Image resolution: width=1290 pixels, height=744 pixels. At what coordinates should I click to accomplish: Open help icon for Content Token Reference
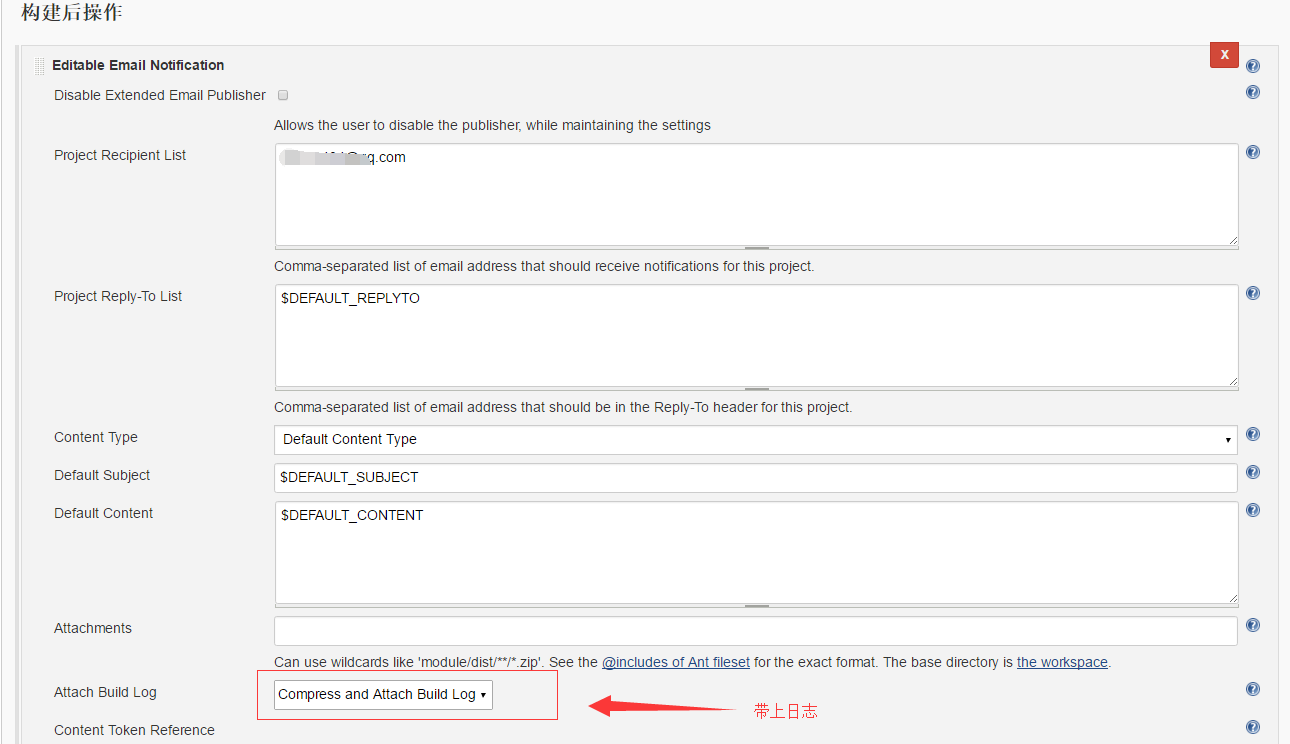tap(1253, 727)
